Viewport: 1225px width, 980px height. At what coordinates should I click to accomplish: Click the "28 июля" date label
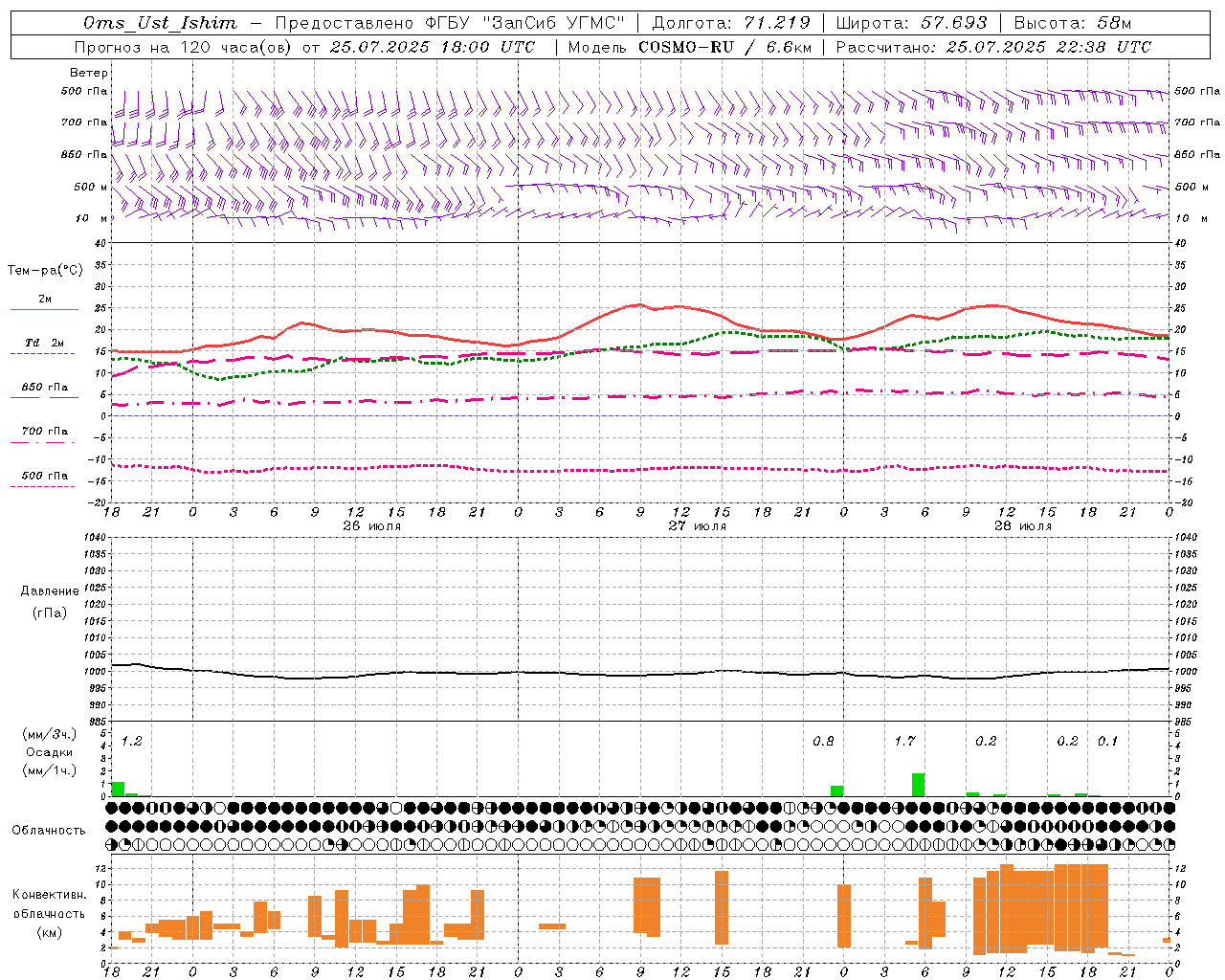(1022, 526)
